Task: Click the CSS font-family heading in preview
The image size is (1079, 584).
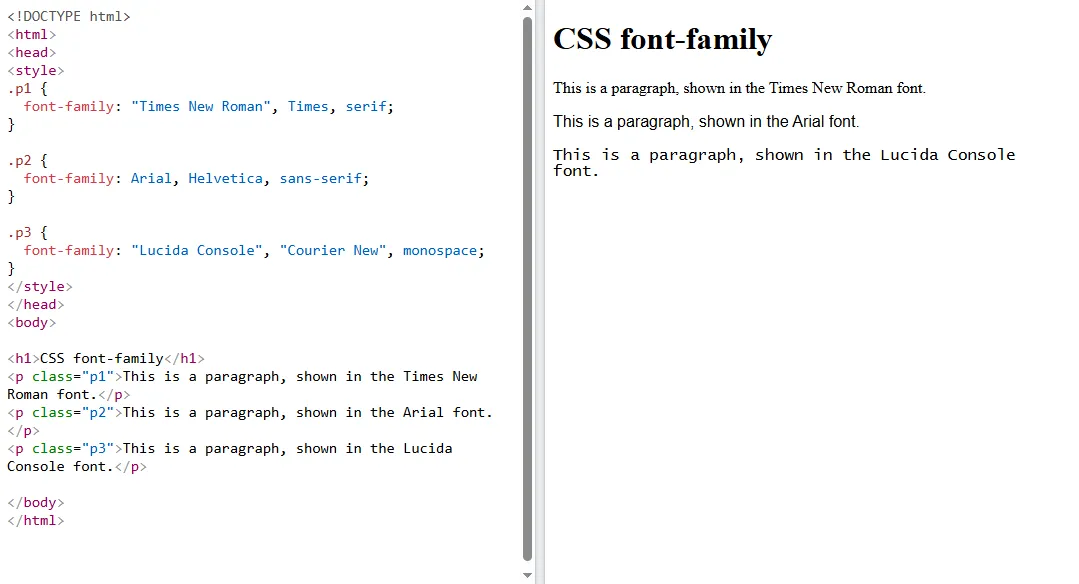Action: coord(663,40)
